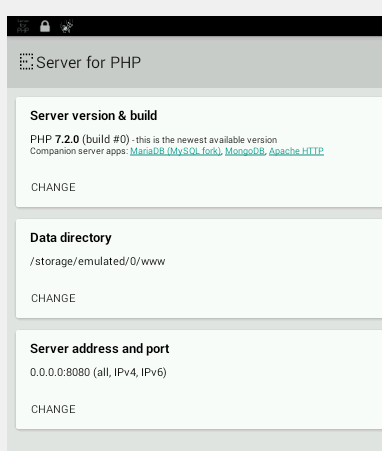Click the PHP 7.2.0 (build #0) text

tap(80, 139)
